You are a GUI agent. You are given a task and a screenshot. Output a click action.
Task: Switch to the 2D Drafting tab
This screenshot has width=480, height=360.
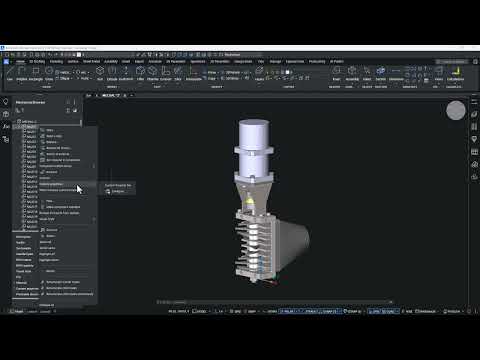tap(37, 62)
